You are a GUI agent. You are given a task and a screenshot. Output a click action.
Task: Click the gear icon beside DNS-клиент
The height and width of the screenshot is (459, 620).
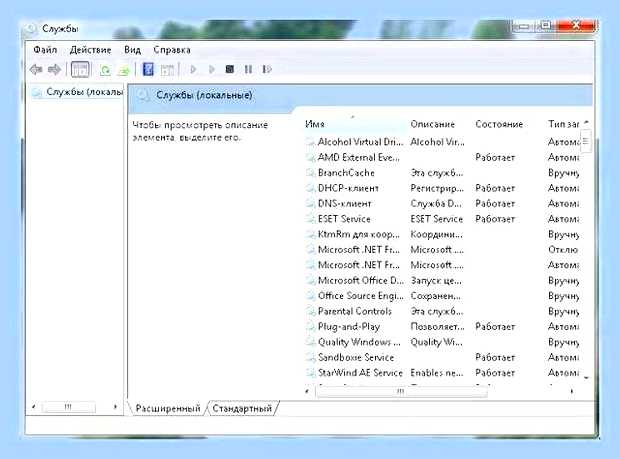(x=310, y=204)
